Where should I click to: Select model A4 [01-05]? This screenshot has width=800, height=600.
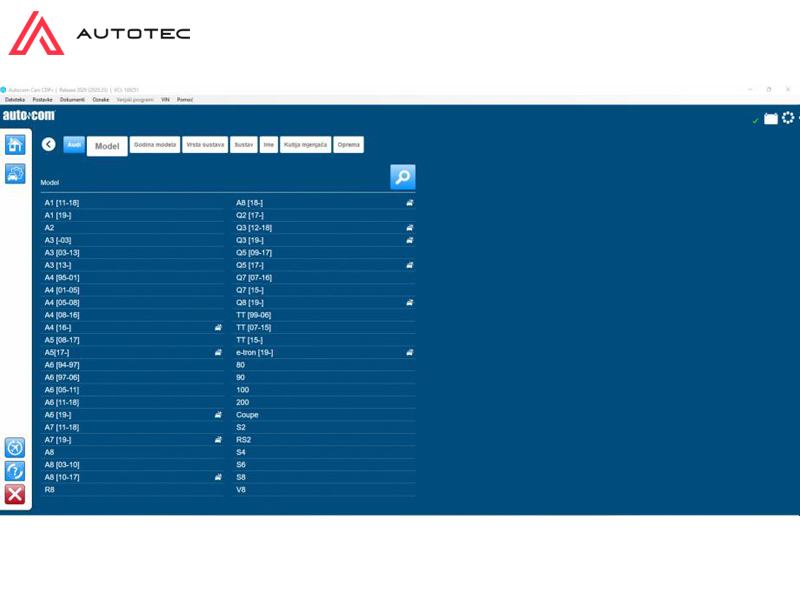pyautogui.click(x=133, y=290)
